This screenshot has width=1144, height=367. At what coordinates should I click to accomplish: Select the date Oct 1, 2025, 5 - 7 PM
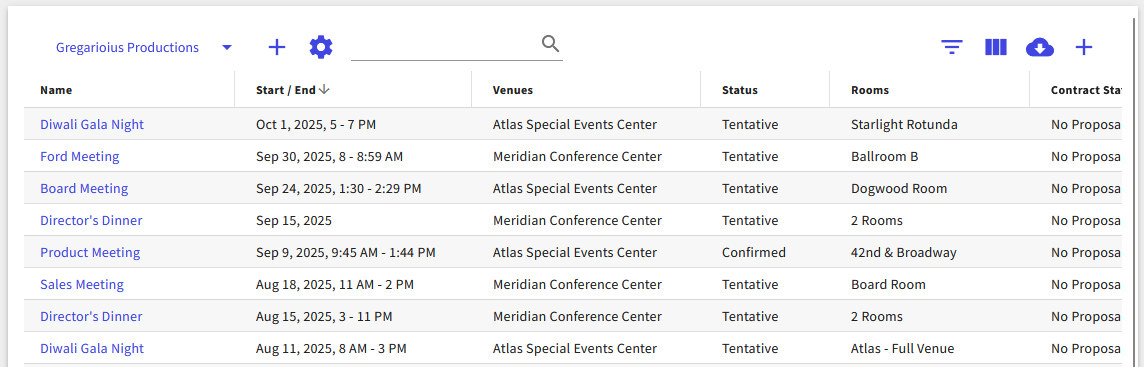(x=316, y=125)
